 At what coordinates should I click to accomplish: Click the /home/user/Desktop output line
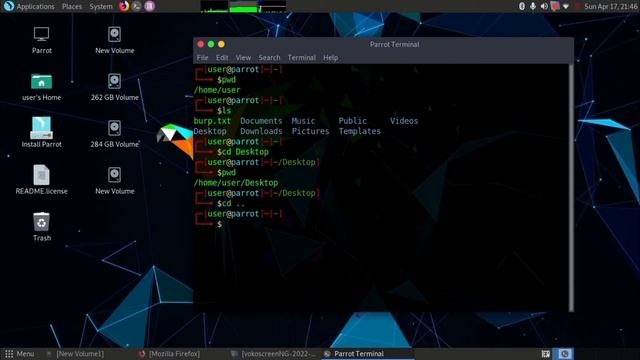tap(236, 183)
